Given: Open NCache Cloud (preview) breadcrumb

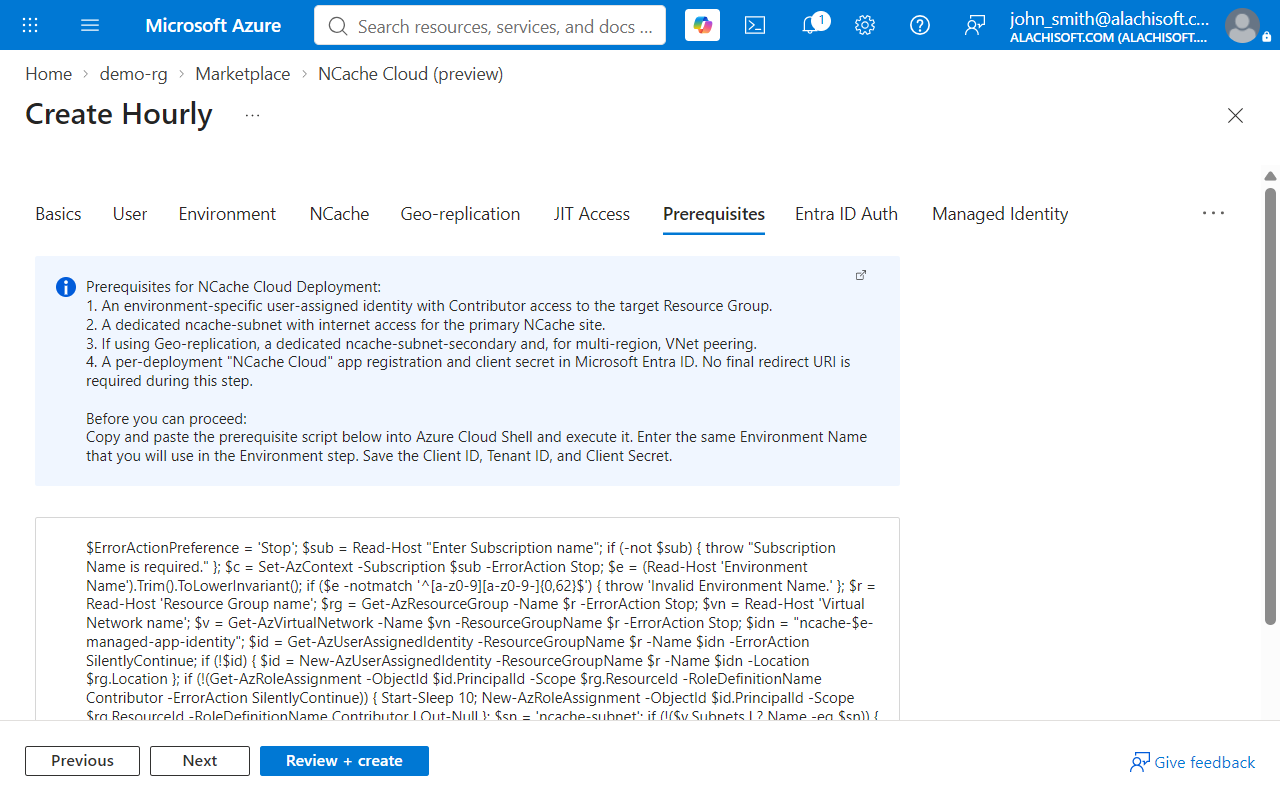Looking at the screenshot, I should point(411,74).
